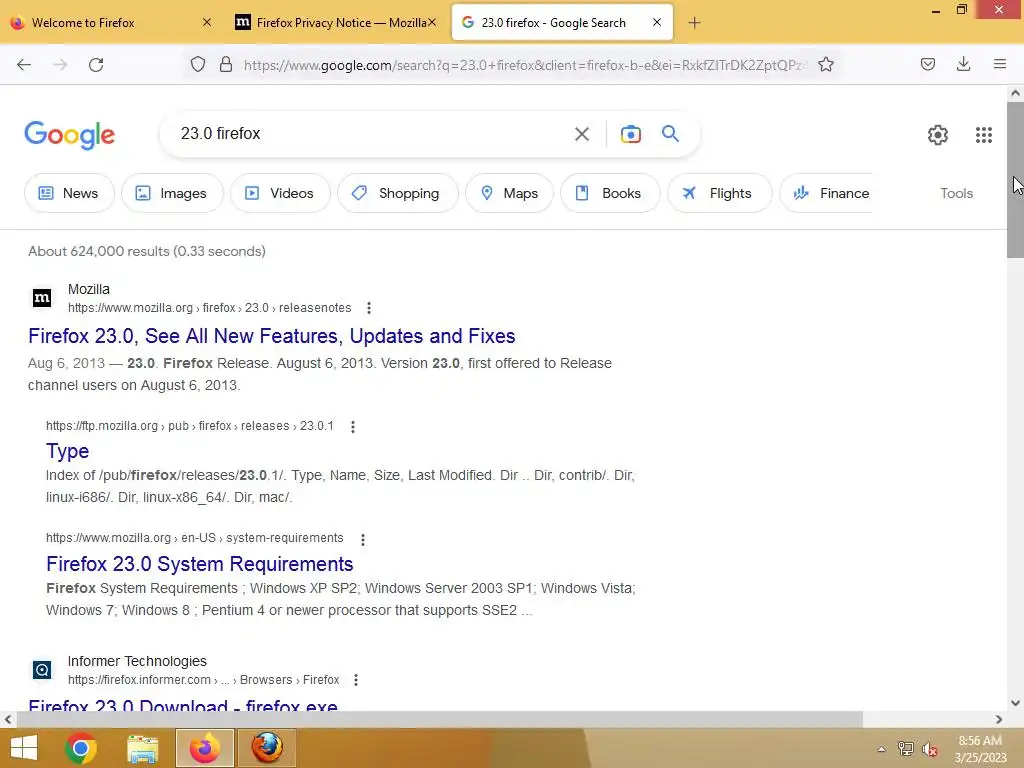The height and width of the screenshot is (768, 1024).
Task: Click the horizontal scrollbar right arrow
Action: point(999,719)
